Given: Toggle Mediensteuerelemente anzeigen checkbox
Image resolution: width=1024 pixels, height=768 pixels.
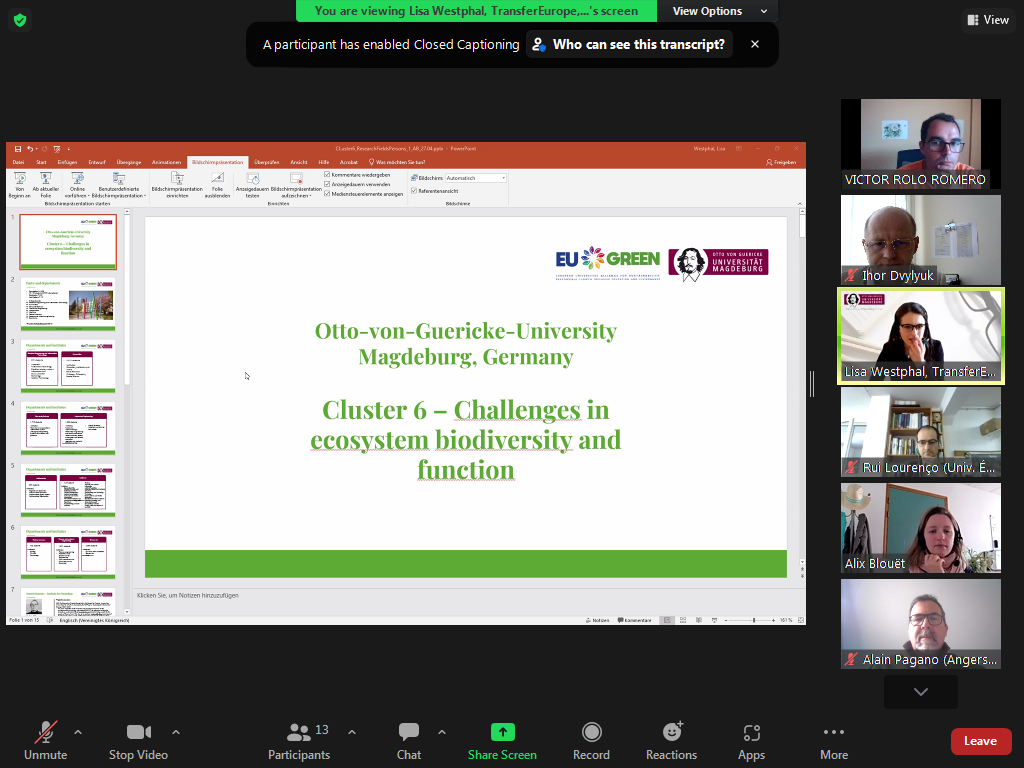Looking at the screenshot, I should (327, 193).
